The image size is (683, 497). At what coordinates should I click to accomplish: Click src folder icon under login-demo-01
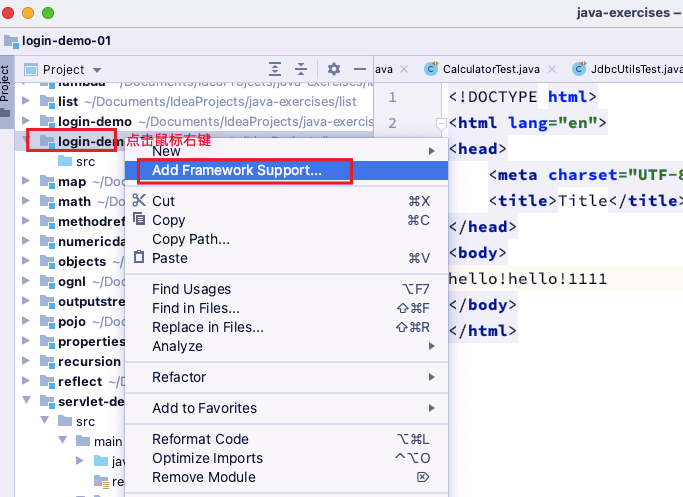[65, 161]
